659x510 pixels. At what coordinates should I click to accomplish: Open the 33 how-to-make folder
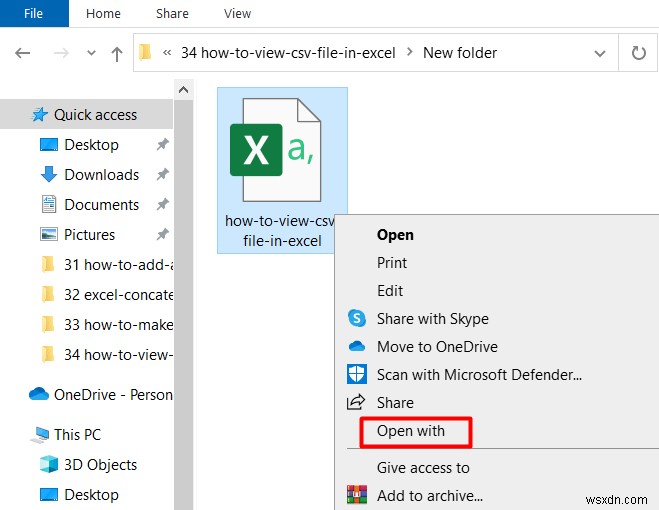(118, 325)
